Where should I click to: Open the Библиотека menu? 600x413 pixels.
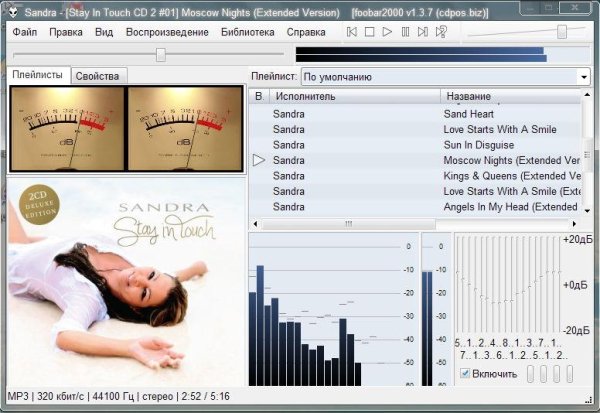point(248,32)
